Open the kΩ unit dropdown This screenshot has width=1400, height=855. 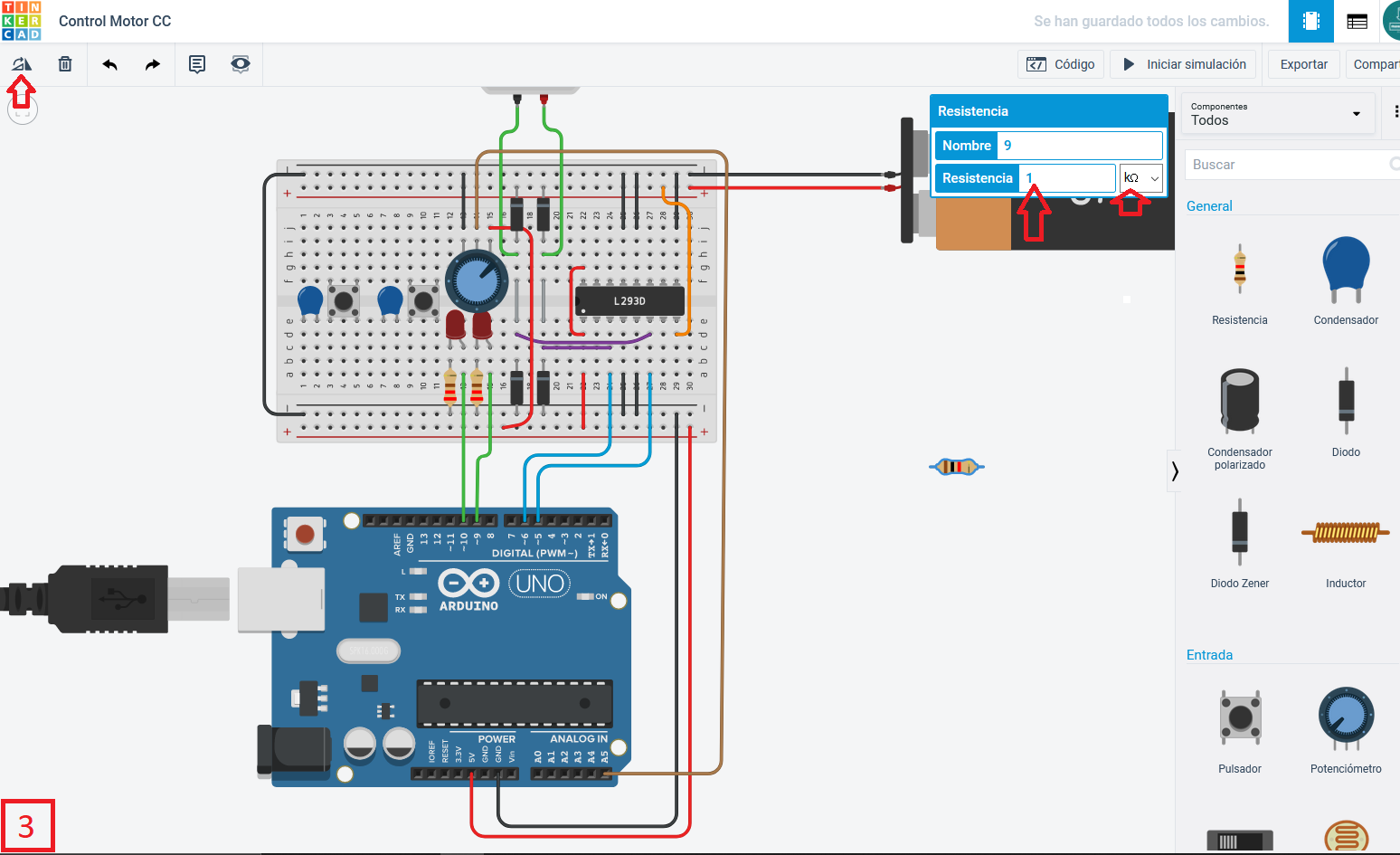pyautogui.click(x=1141, y=178)
